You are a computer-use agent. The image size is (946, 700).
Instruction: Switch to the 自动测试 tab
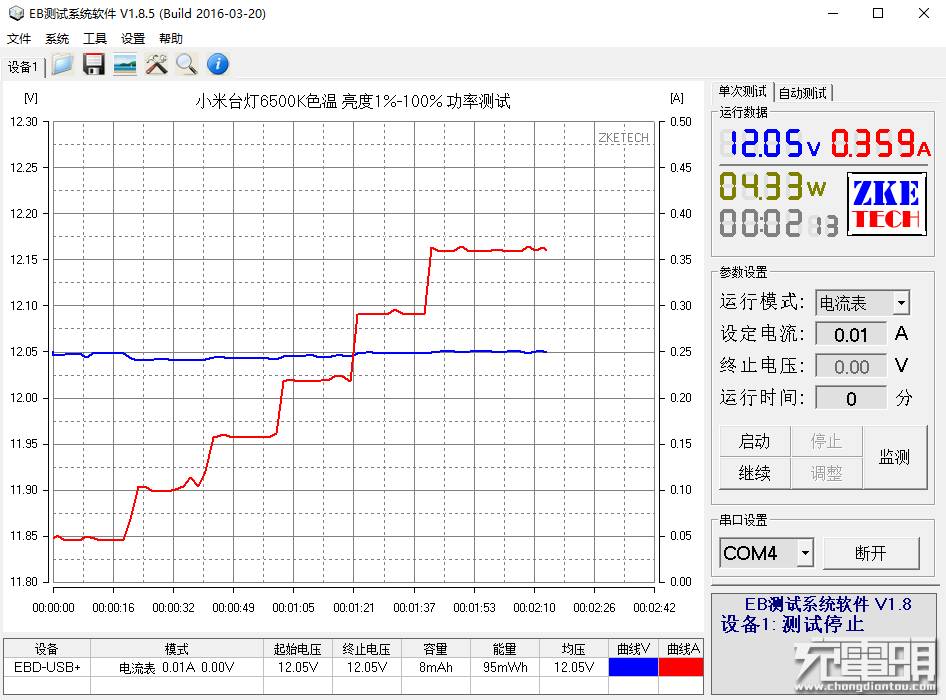803,93
